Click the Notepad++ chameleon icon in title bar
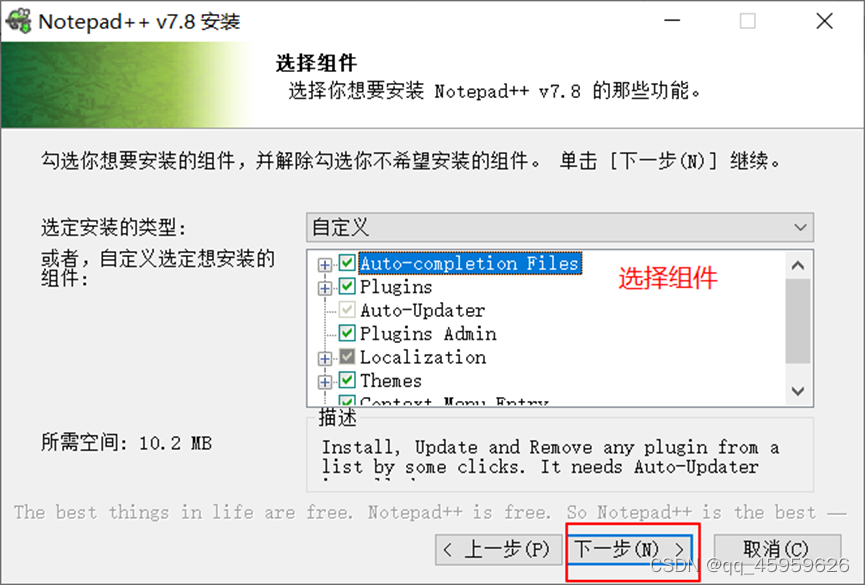 [18, 20]
